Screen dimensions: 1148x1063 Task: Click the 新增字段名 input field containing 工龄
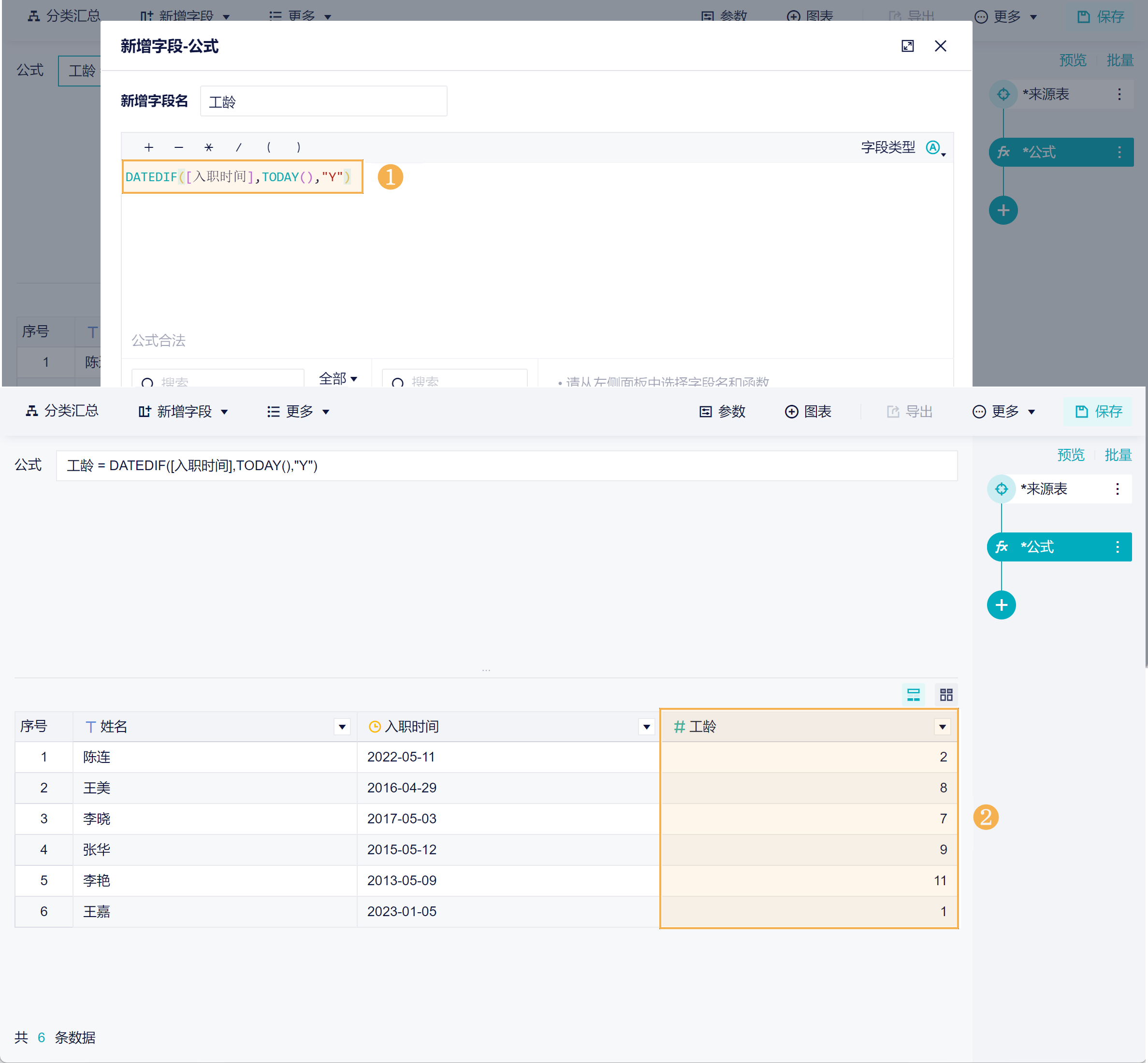point(323,101)
